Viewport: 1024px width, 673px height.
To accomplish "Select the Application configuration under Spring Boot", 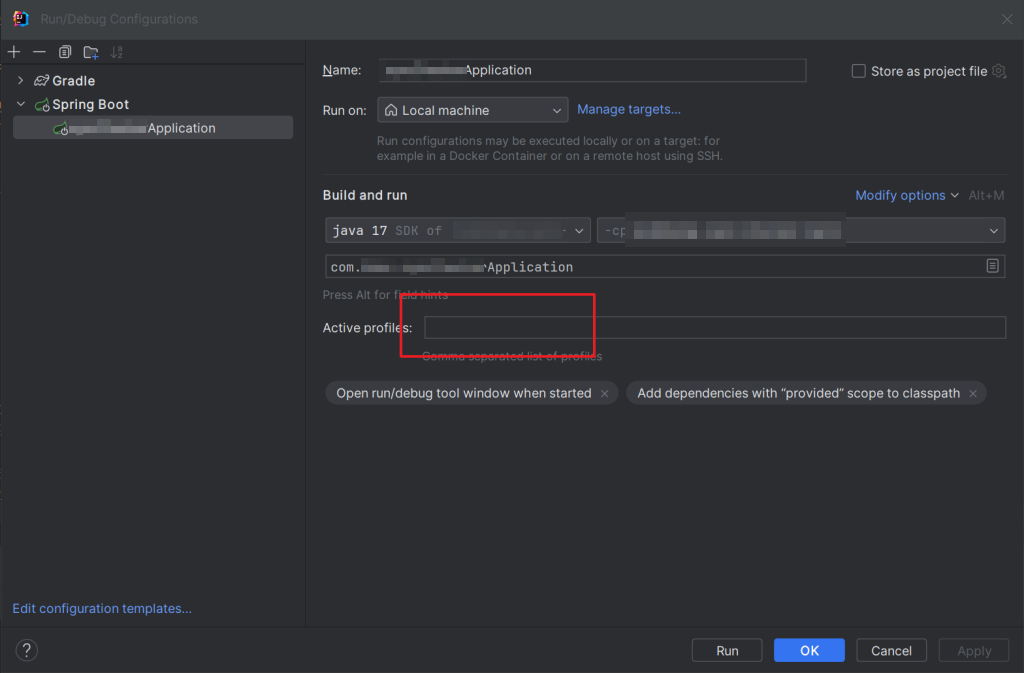I will point(150,127).
